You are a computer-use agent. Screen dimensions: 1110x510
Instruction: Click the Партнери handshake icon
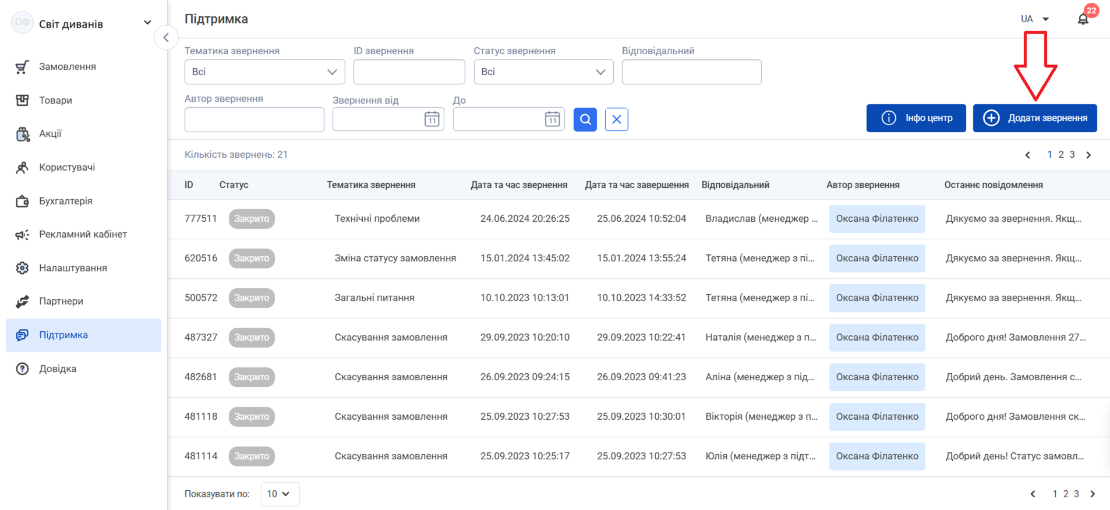21,302
